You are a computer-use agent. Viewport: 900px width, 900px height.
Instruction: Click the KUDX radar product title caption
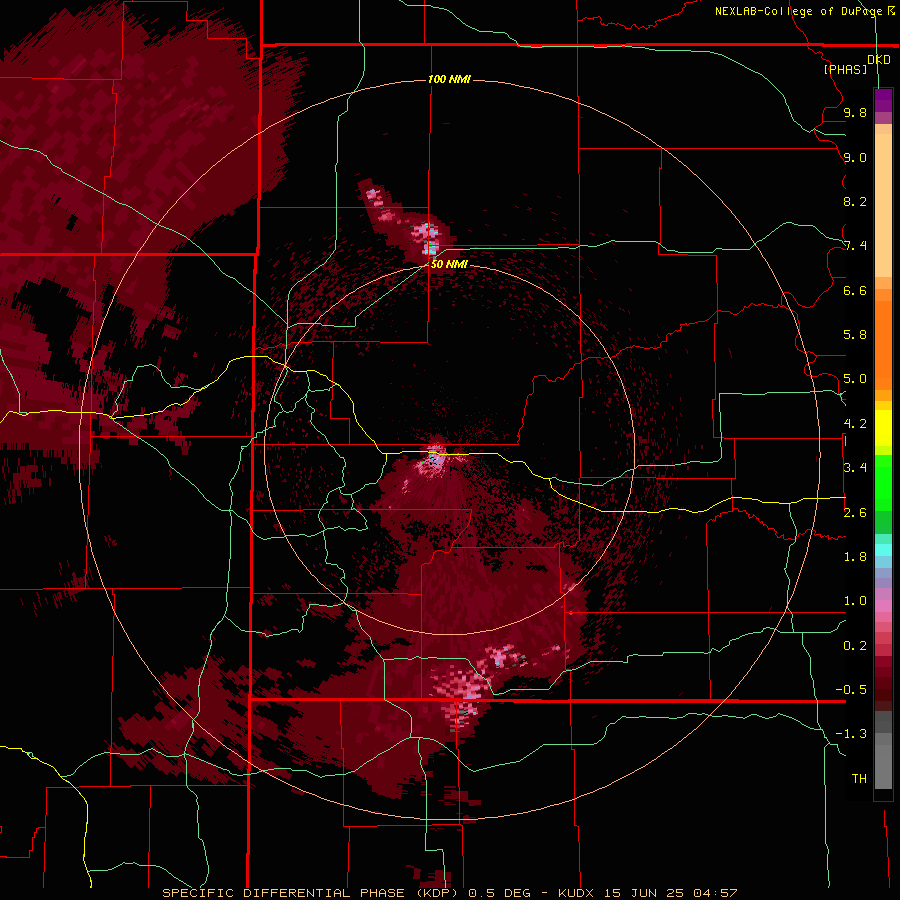pos(449,893)
